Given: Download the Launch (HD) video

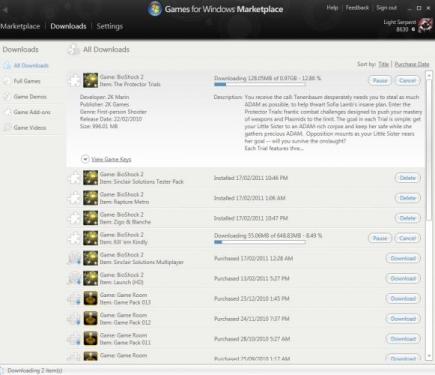Looking at the screenshot, I should click(403, 278).
